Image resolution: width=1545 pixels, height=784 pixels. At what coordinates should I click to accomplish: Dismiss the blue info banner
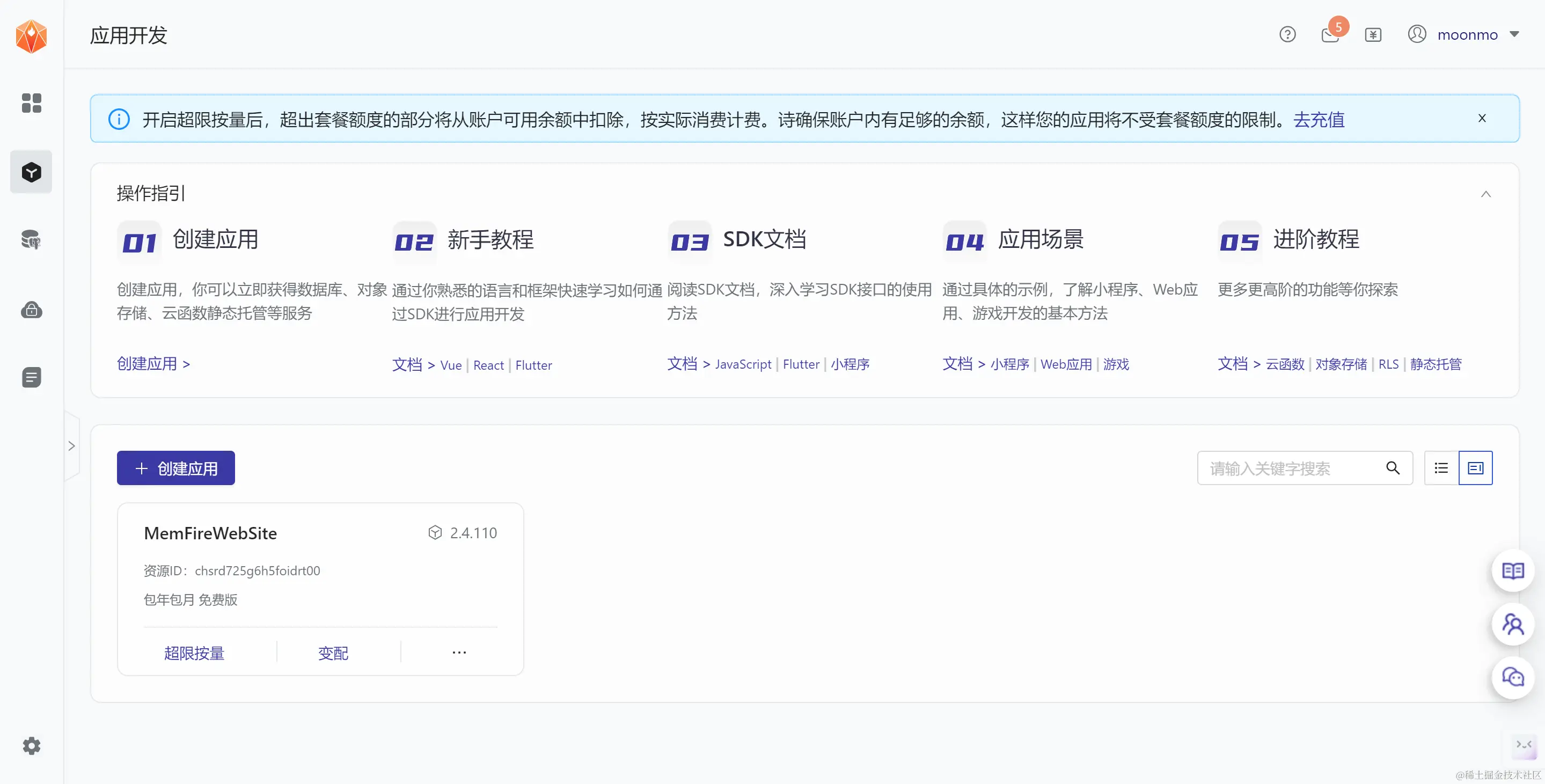pyautogui.click(x=1482, y=118)
